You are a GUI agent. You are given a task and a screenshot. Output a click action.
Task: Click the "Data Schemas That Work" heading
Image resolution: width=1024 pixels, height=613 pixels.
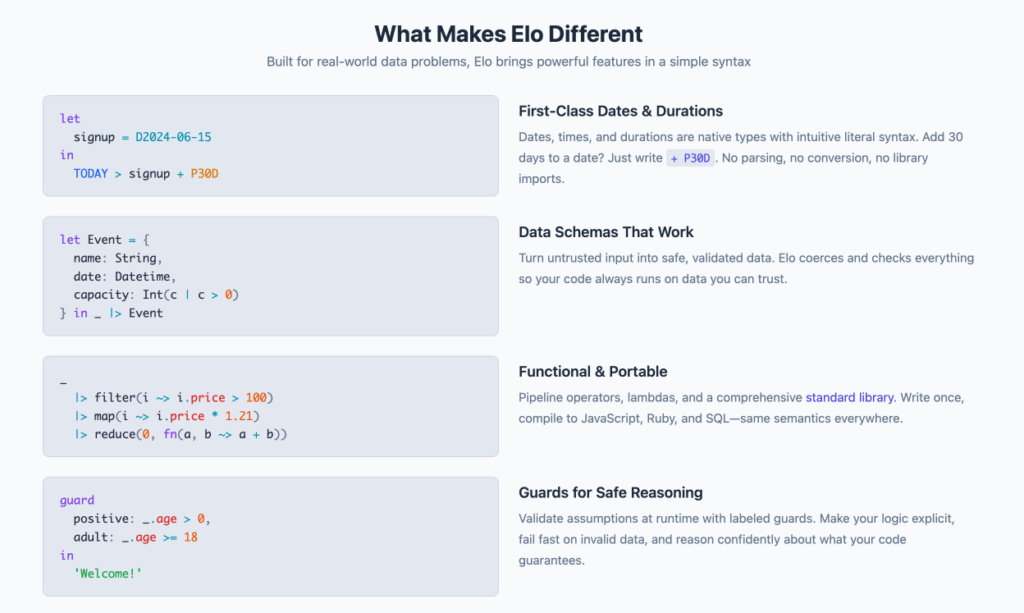[x=606, y=232]
